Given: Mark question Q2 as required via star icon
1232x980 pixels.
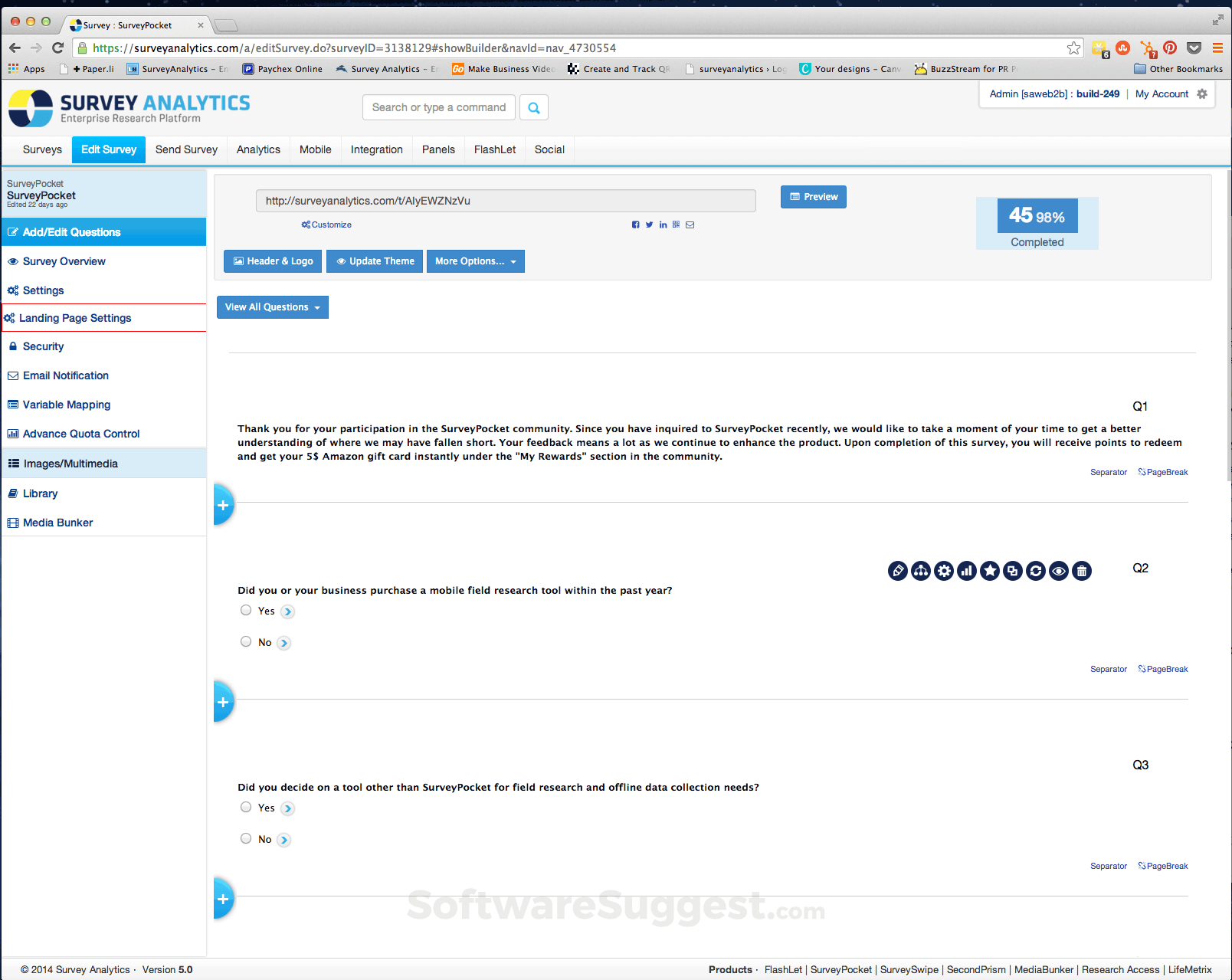Looking at the screenshot, I should tap(990, 571).
